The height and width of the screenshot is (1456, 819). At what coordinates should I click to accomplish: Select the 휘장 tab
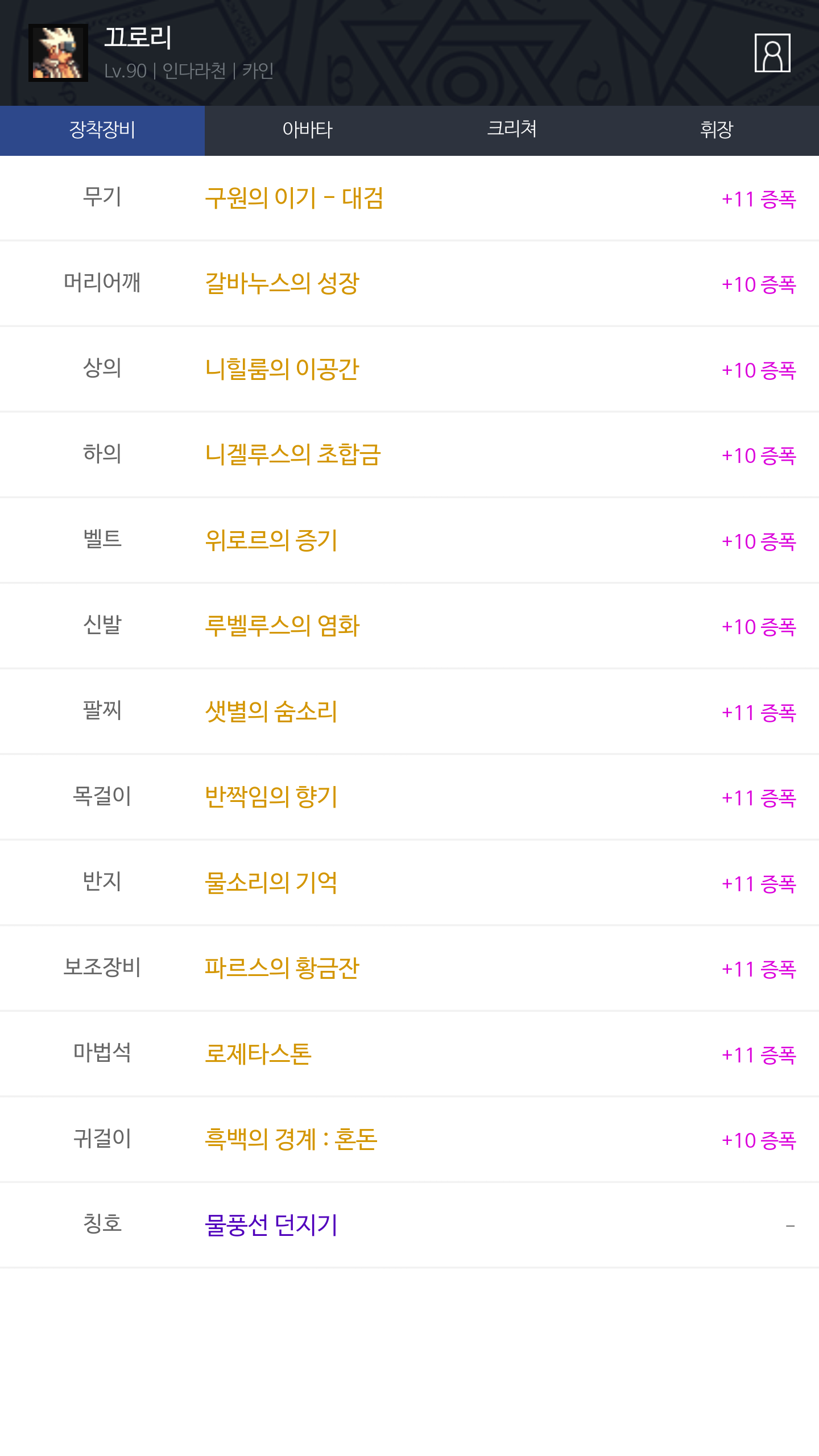tap(717, 130)
